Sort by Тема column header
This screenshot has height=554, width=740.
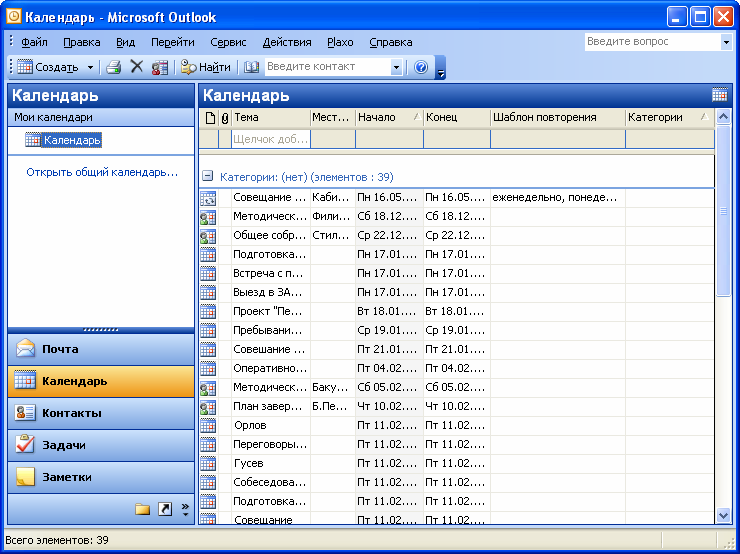[270, 118]
